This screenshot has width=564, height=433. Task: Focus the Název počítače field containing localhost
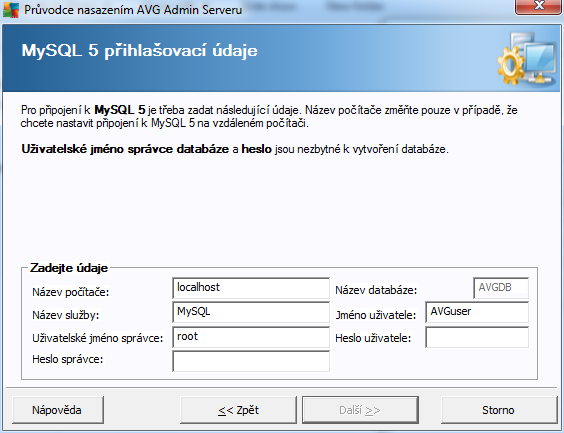pos(251,288)
